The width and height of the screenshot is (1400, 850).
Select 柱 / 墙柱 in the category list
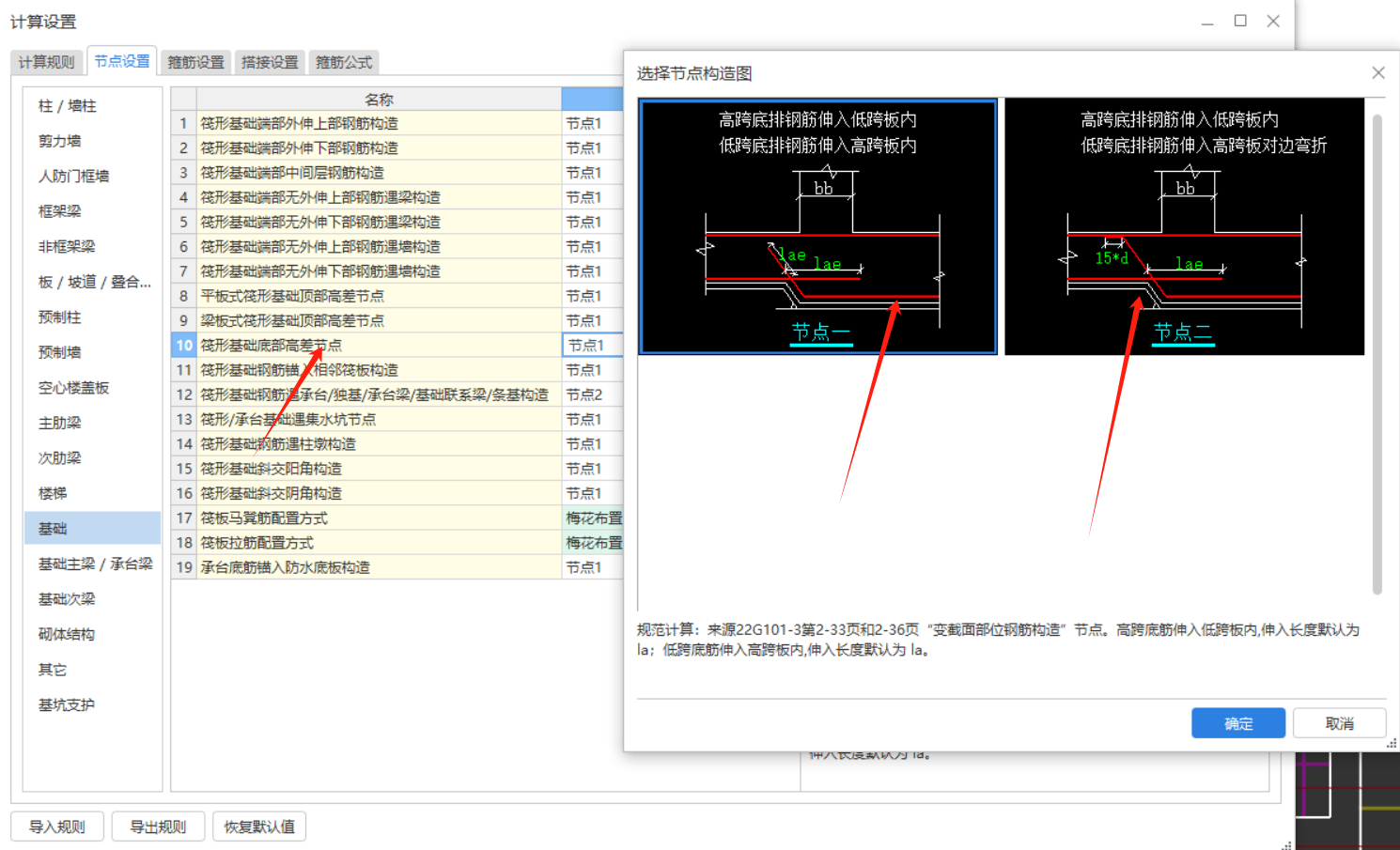[x=92, y=106]
